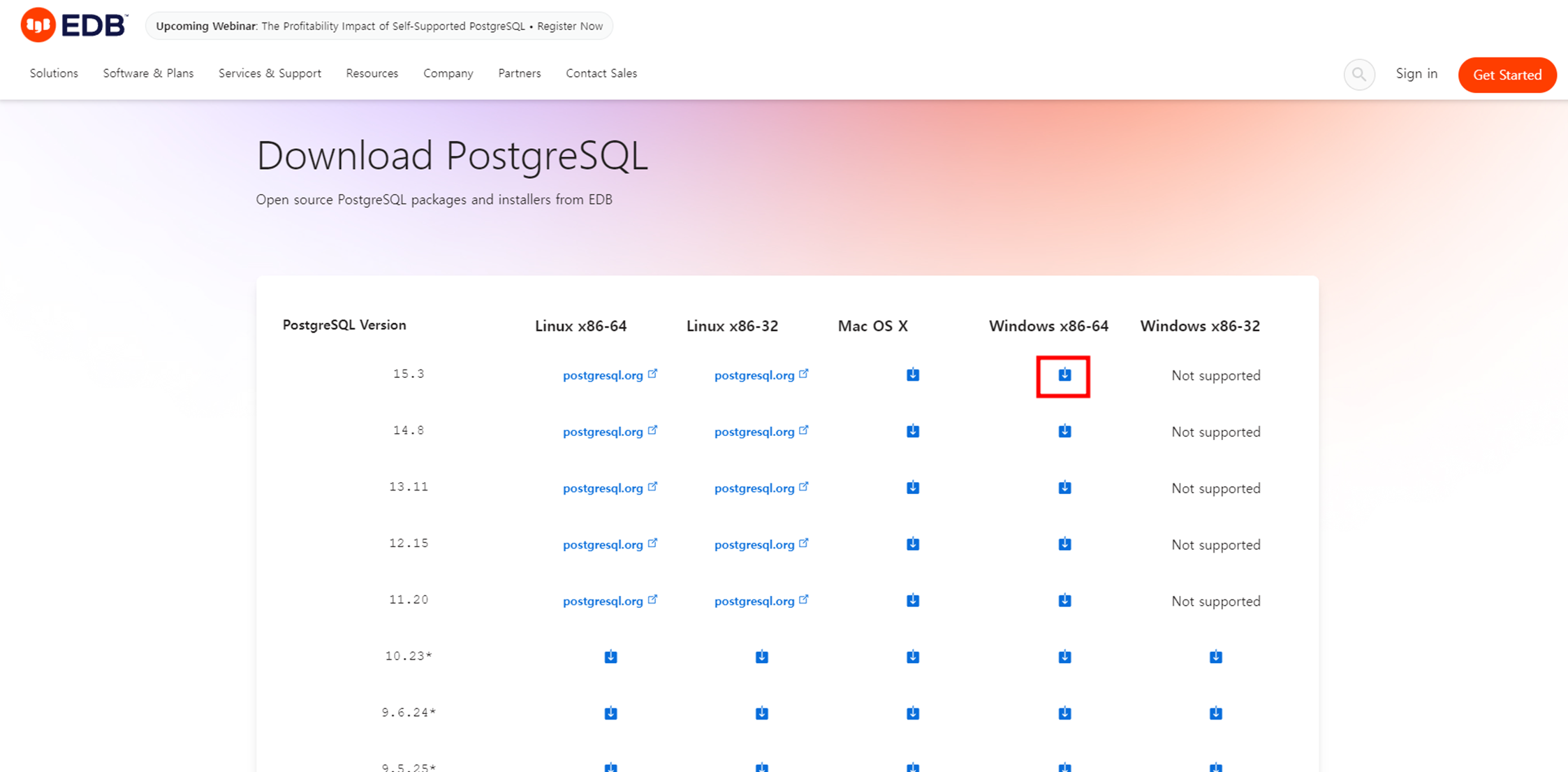Viewport: 1568px width, 772px height.
Task: Expand the Company navigation menu
Action: click(x=448, y=73)
